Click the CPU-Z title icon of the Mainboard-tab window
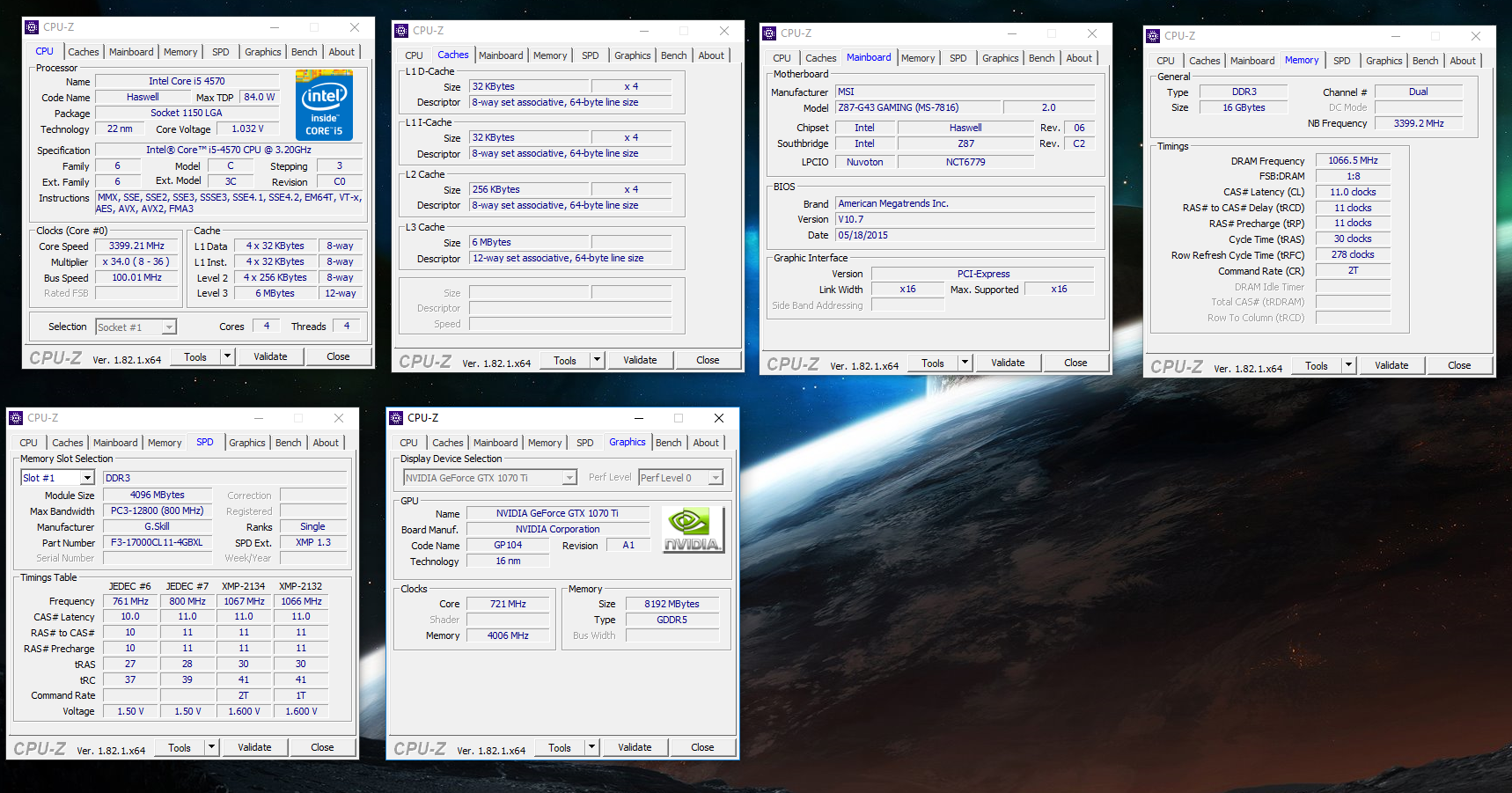Image resolution: width=1512 pixels, height=793 pixels. (x=769, y=33)
